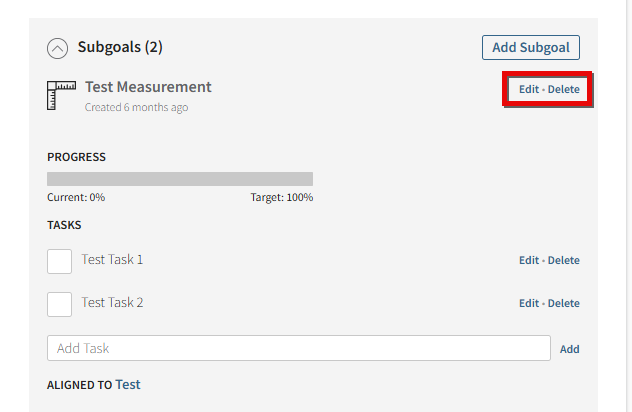Edit Test Task 2
Image resolution: width=632 pixels, height=412 pixels.
coord(529,303)
